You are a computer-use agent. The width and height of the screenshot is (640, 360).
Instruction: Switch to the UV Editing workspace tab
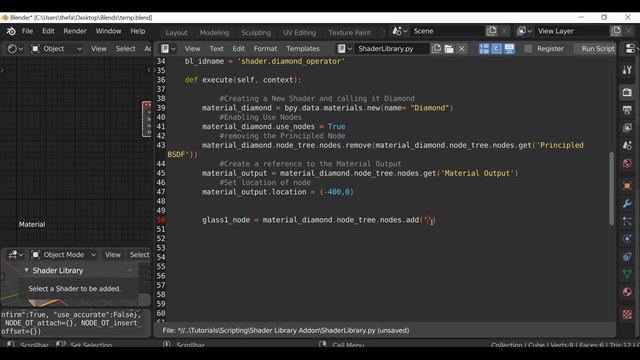click(x=300, y=32)
